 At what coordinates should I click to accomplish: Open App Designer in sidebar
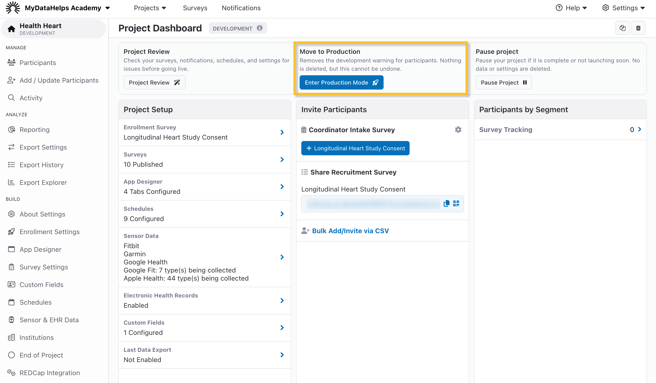tap(40, 249)
